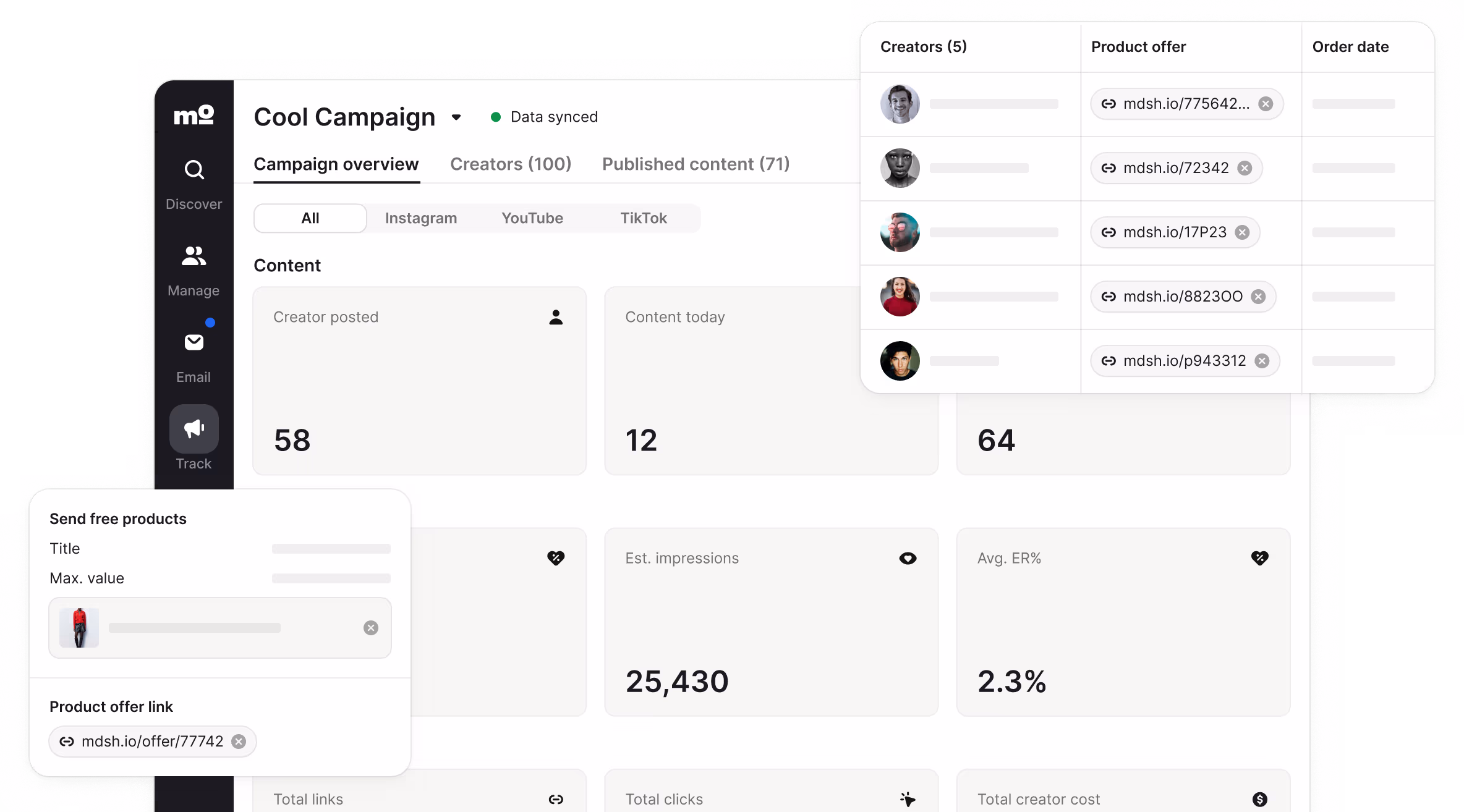Viewport: 1464px width, 812px height.
Task: Click the heart icon on Avg. ER% card
Action: [x=1259, y=559]
